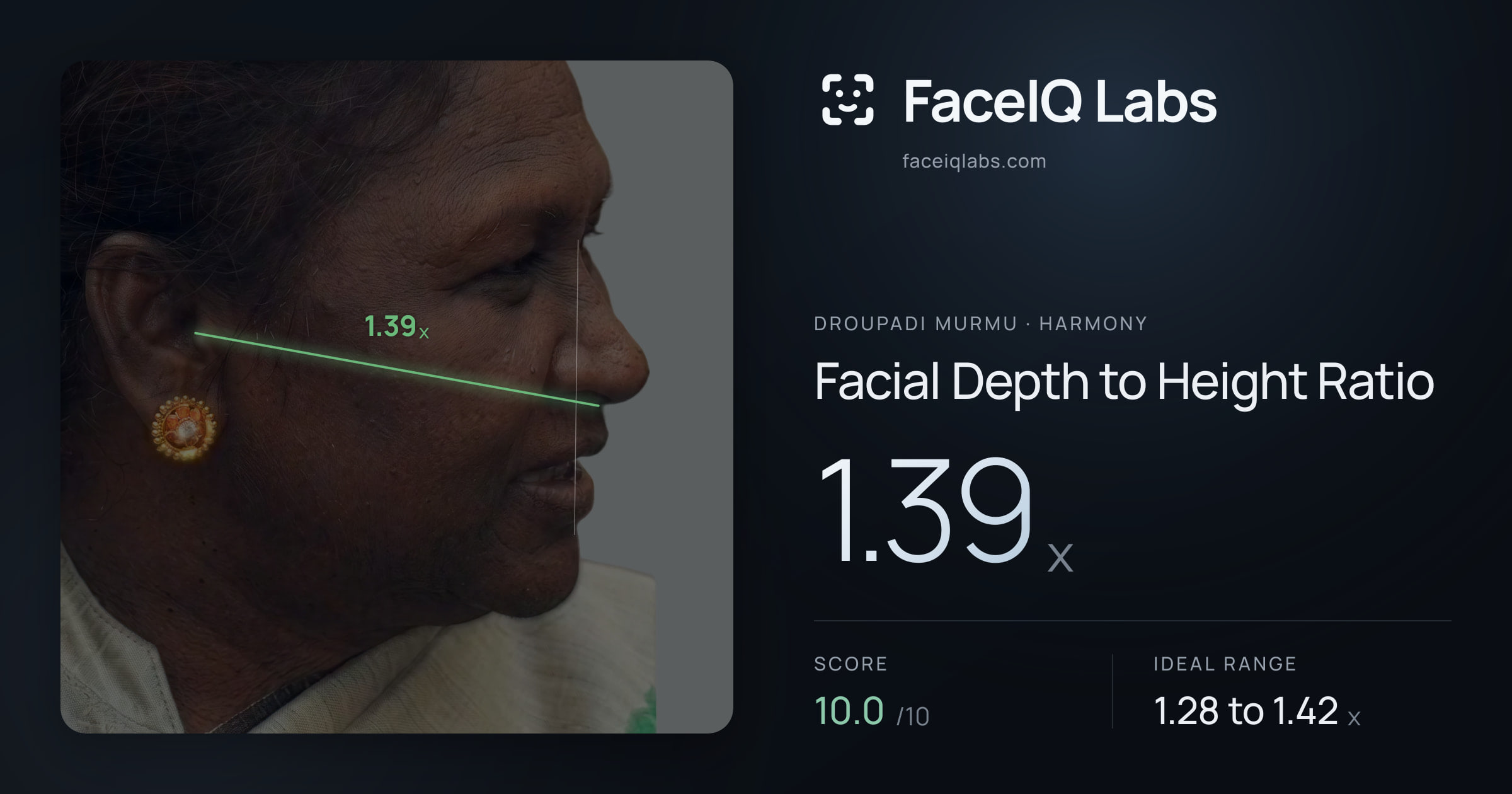Open the faceiqlabs.com link
Viewport: 1512px width, 794px height.
tap(974, 161)
